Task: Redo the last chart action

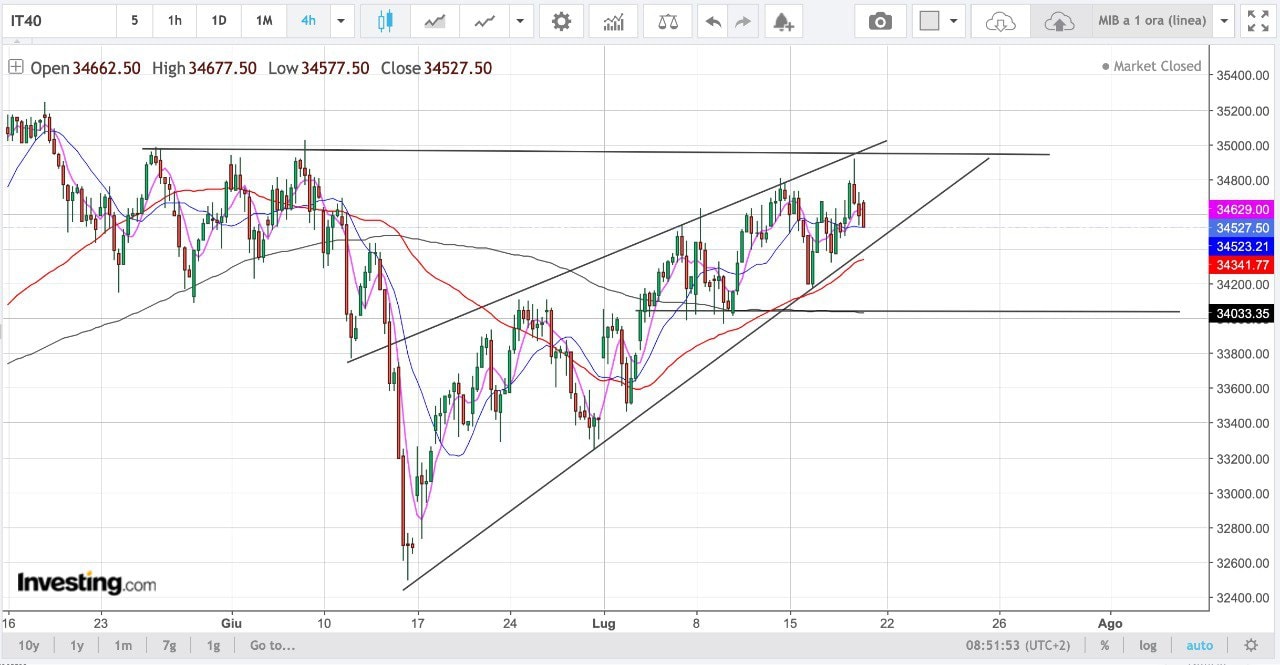Action: 742,21
